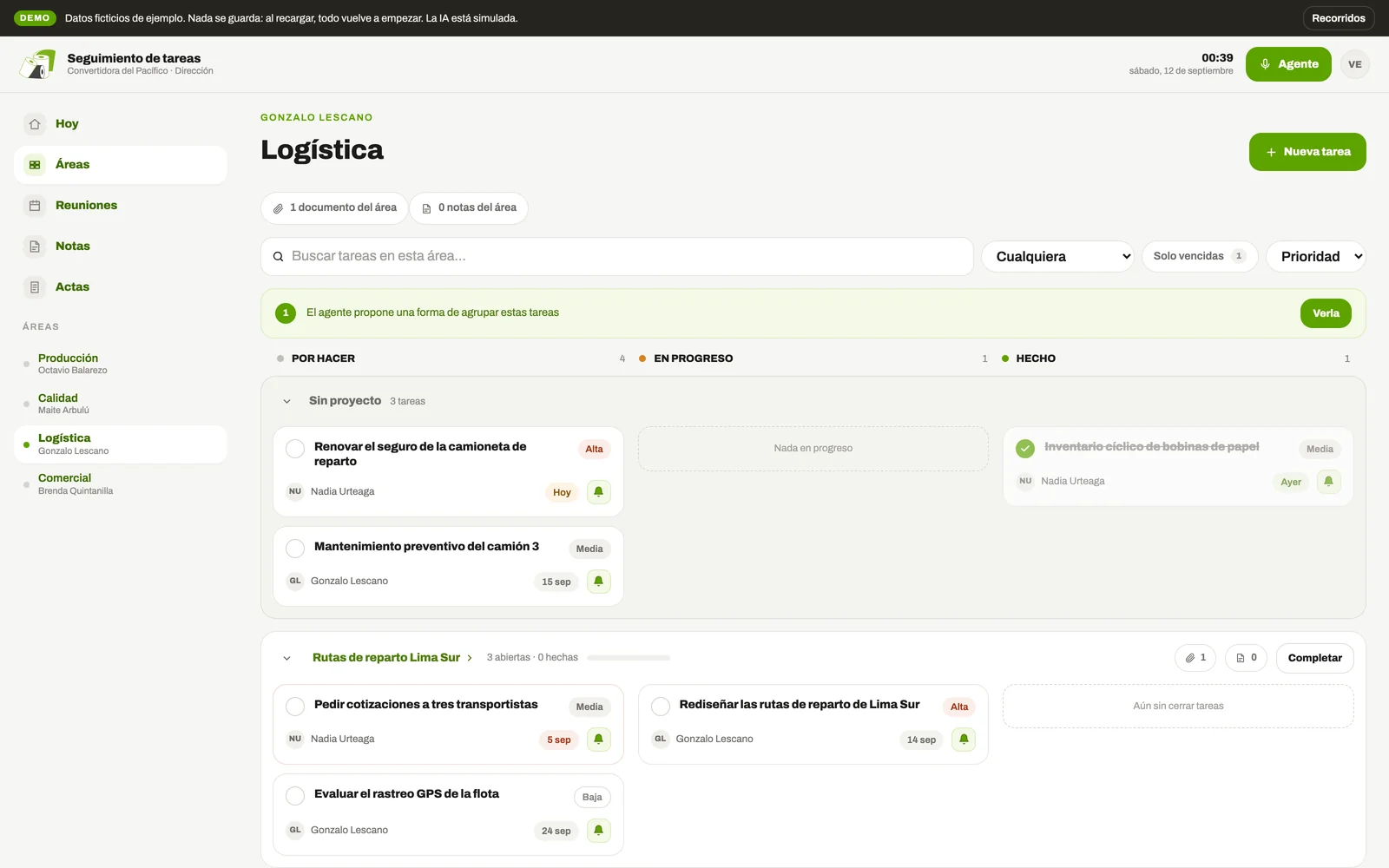1389x868 pixels.
Task: Complete Pedir cotizaciones a tres transportistas
Action: coord(295,707)
